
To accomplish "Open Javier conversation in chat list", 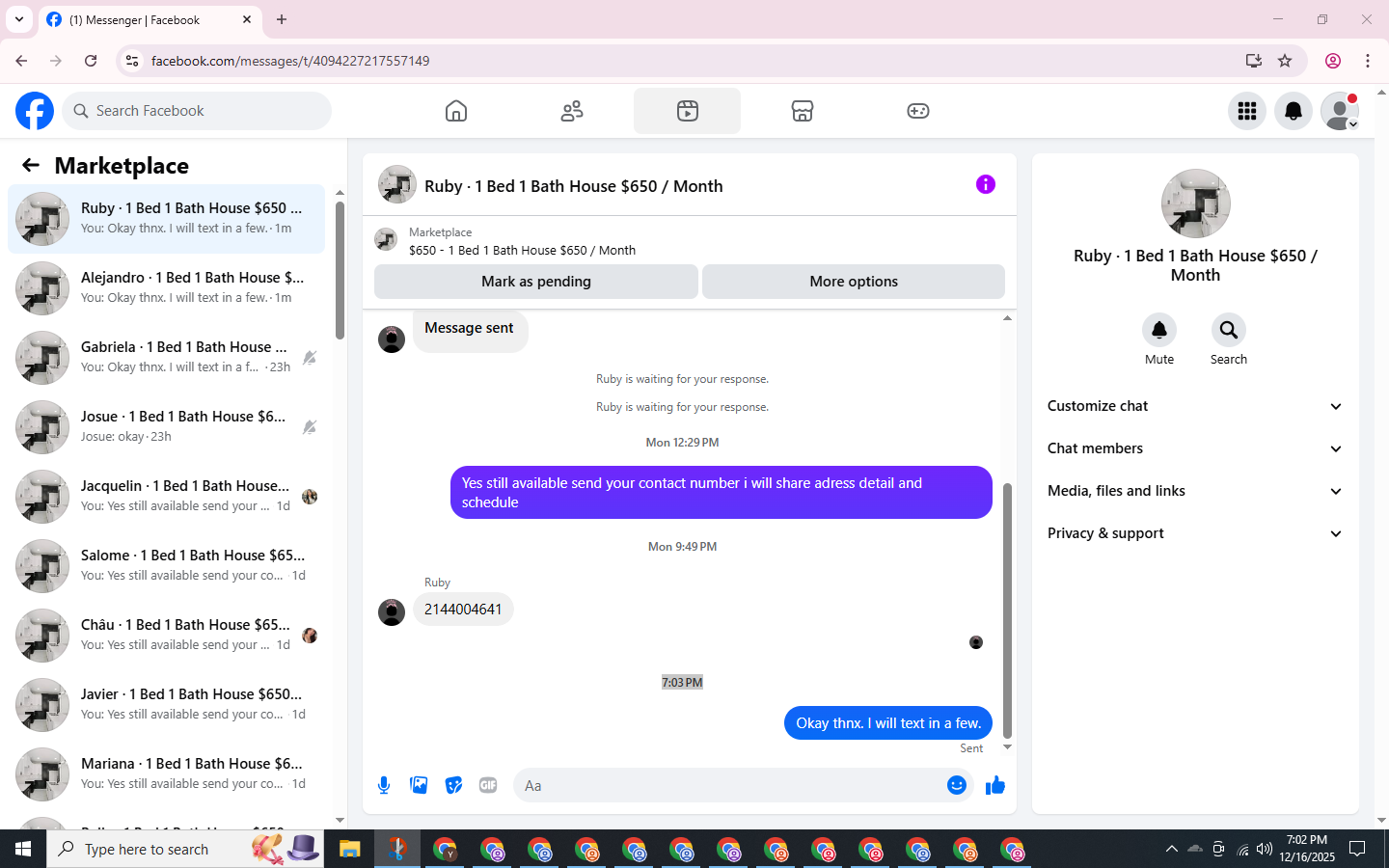I will pos(167,705).
